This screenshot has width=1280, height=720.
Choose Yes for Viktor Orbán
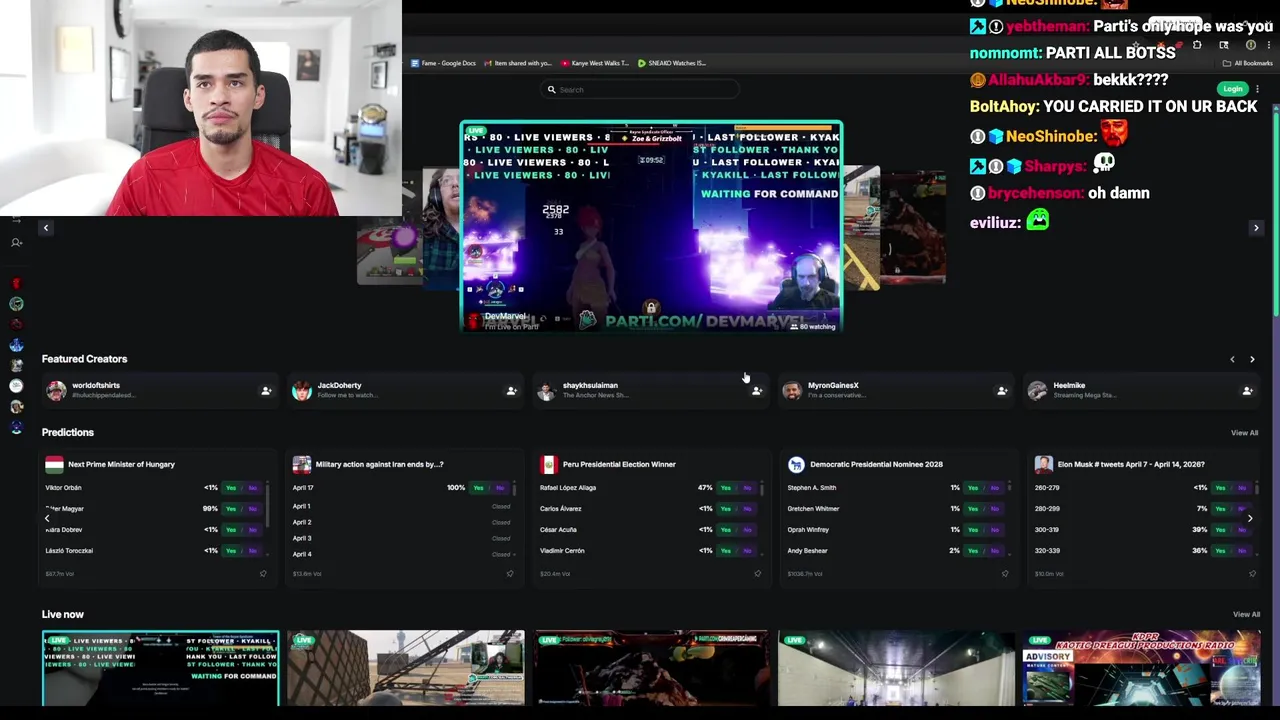pos(231,488)
